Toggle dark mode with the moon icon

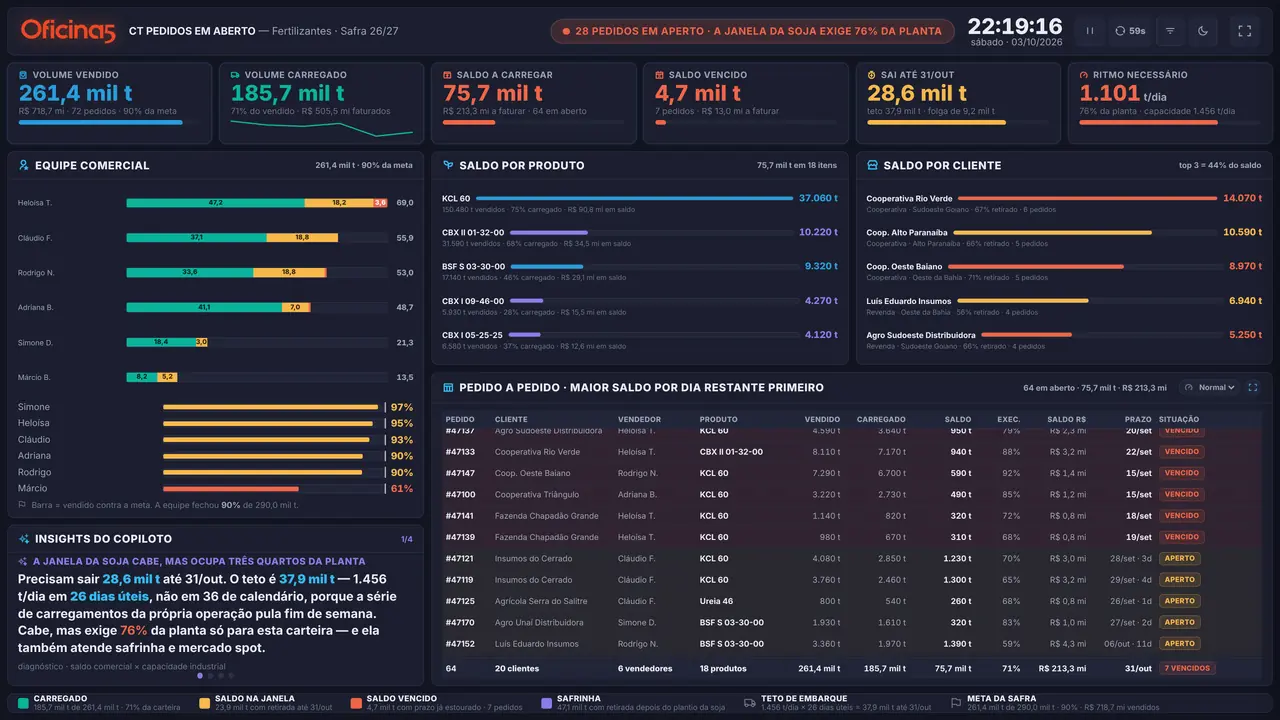[x=1203, y=31]
